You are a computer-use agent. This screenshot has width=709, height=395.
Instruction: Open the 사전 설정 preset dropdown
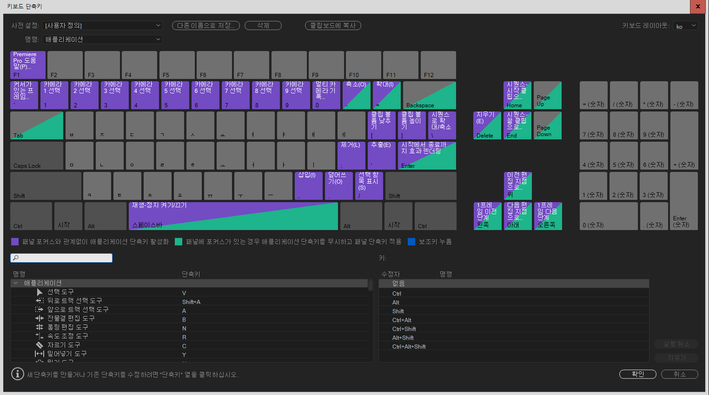(x=103, y=26)
